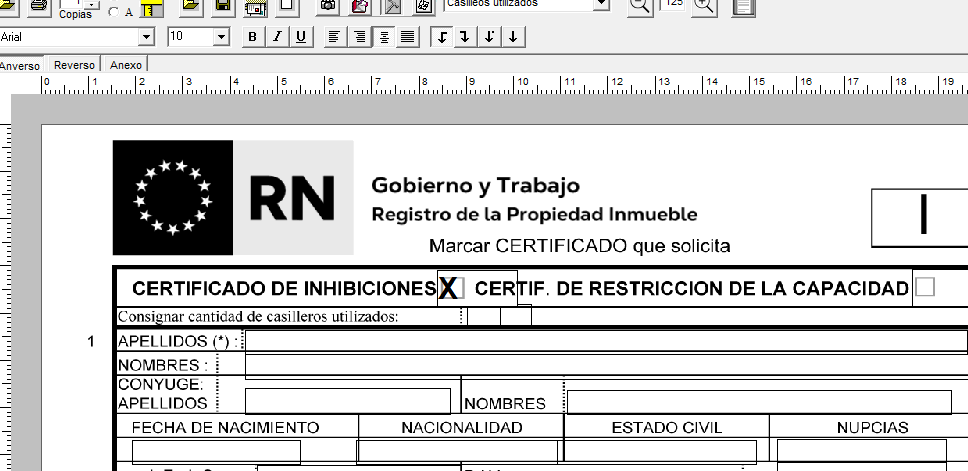Click the page view icon beside zoom

(743, 6)
